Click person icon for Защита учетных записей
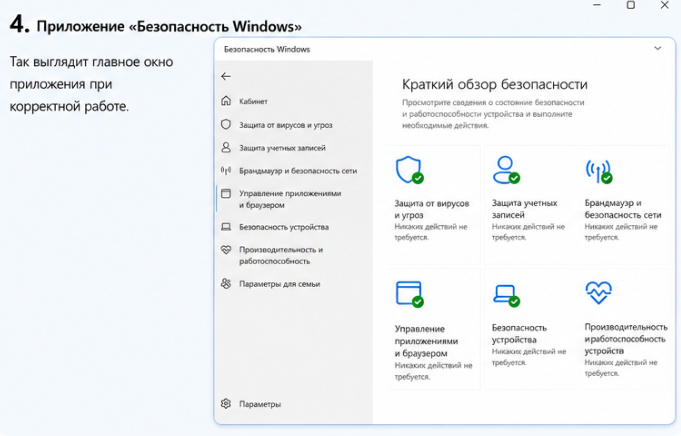The width and height of the screenshot is (681, 436). (x=226, y=148)
